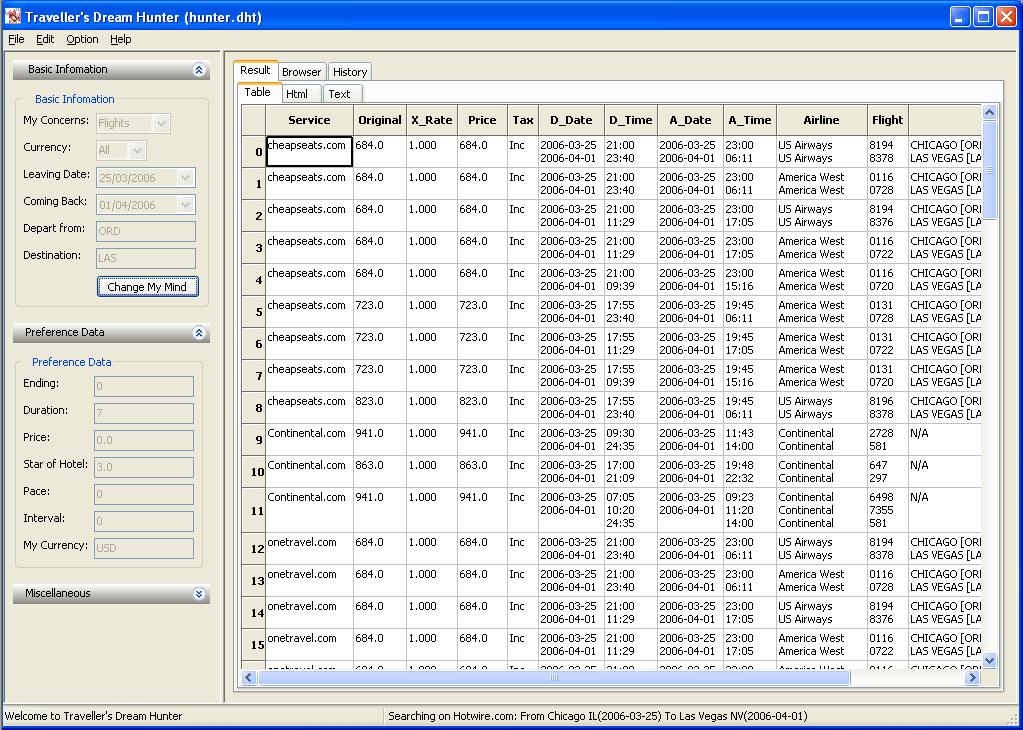Click the Ending preference field
The width and height of the screenshot is (1023, 730).
pyautogui.click(x=144, y=386)
